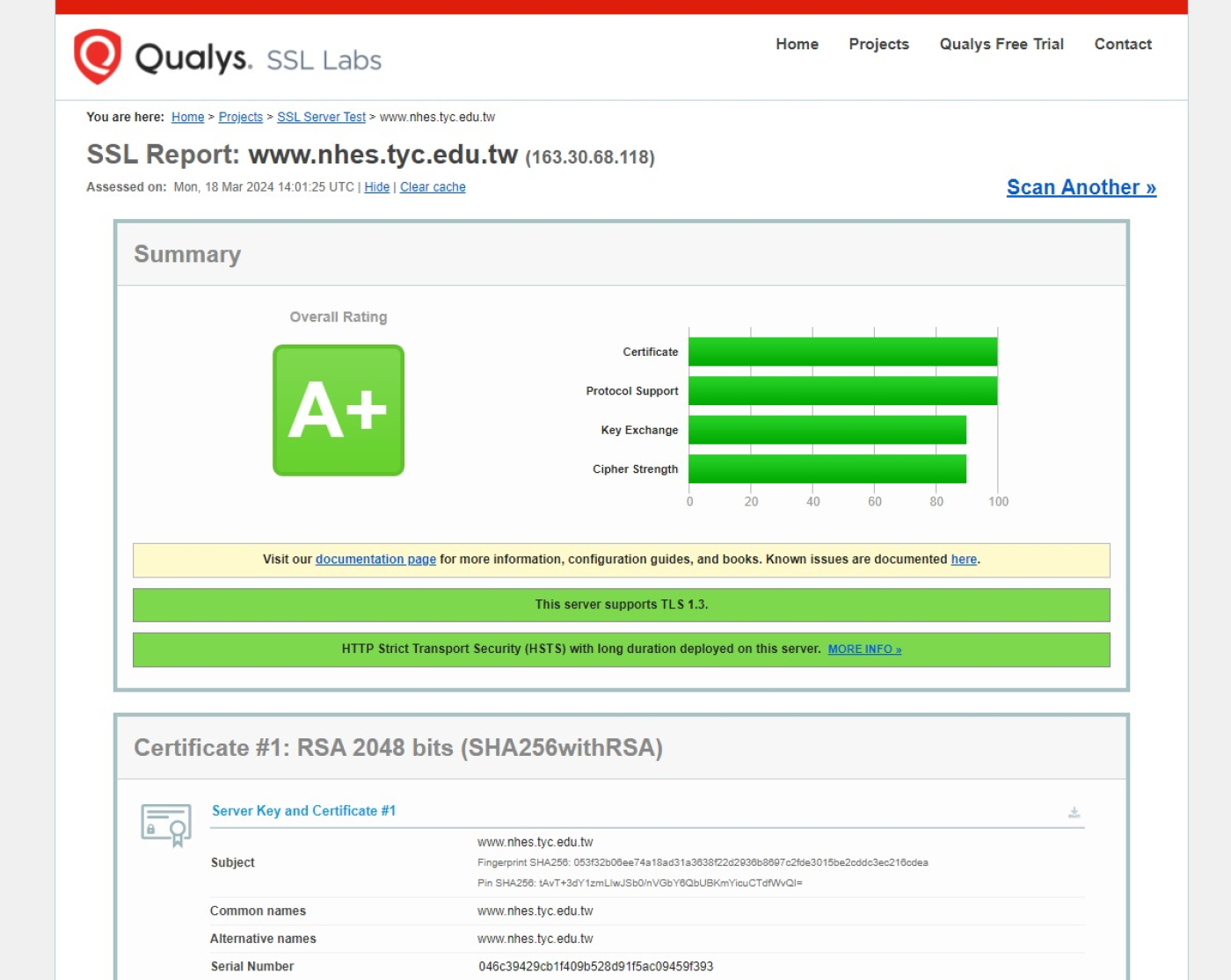Go to Qualys Free Trial page

1002,44
